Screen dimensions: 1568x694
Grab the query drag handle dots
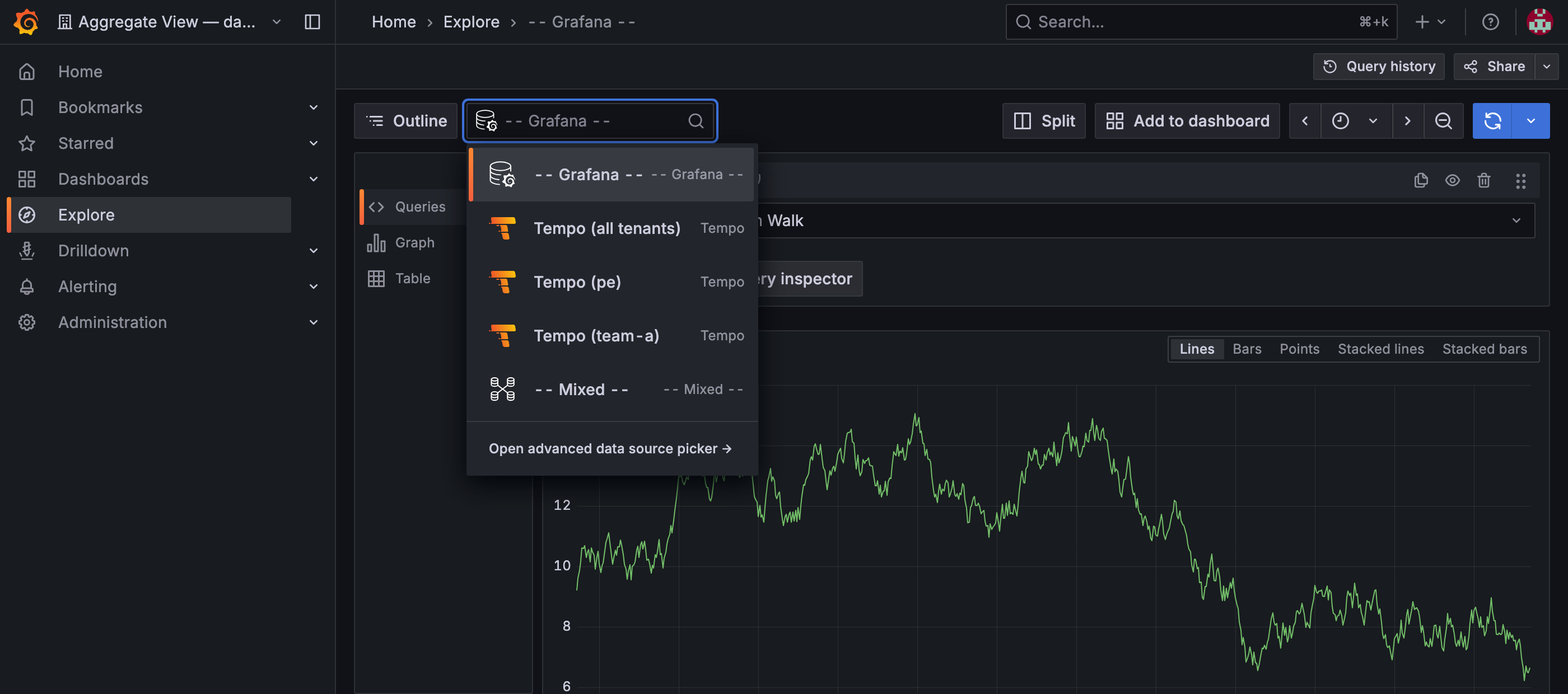tap(1520, 181)
